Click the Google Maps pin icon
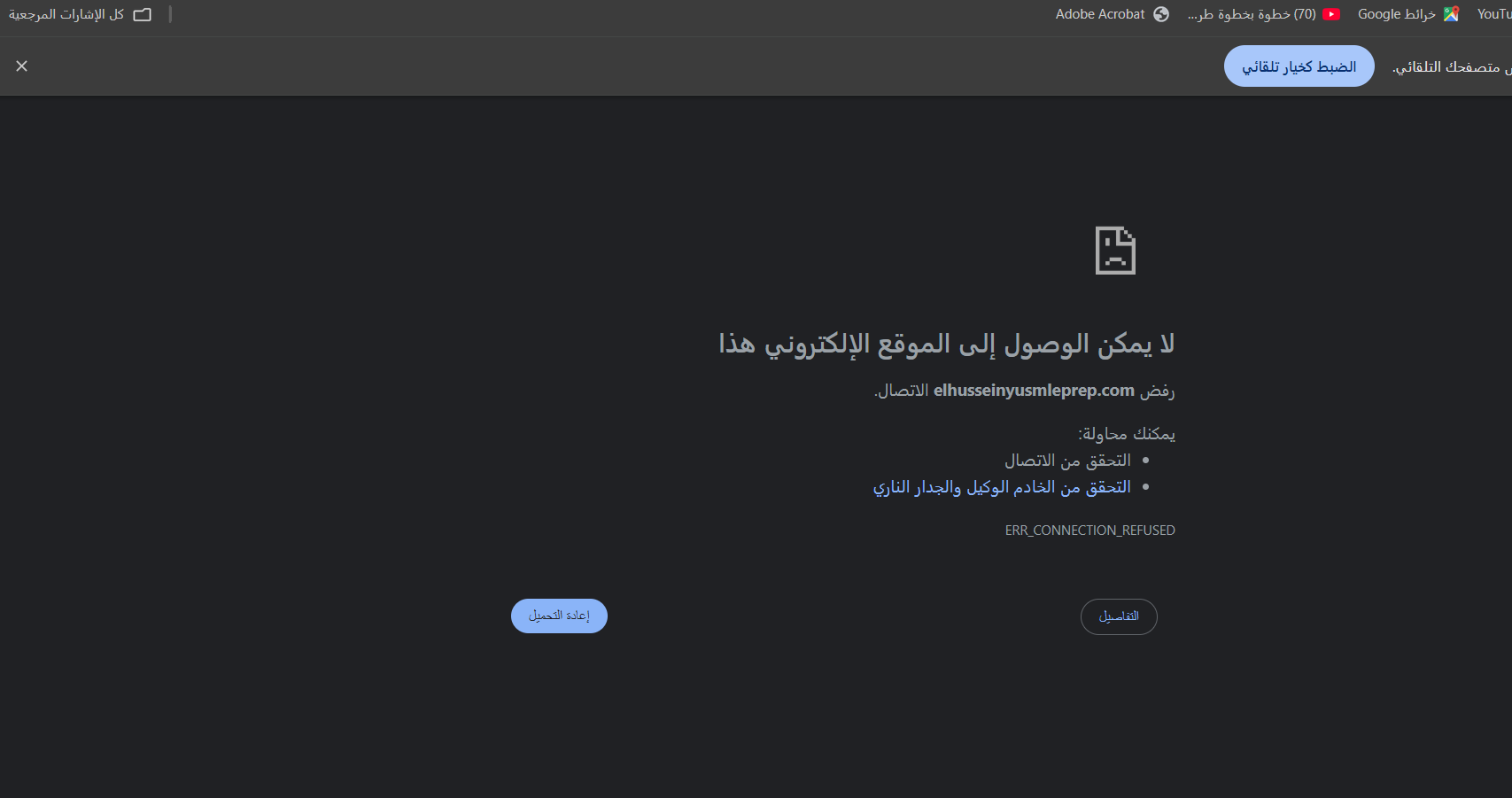Viewport: 1512px width, 798px height. 1451,14
